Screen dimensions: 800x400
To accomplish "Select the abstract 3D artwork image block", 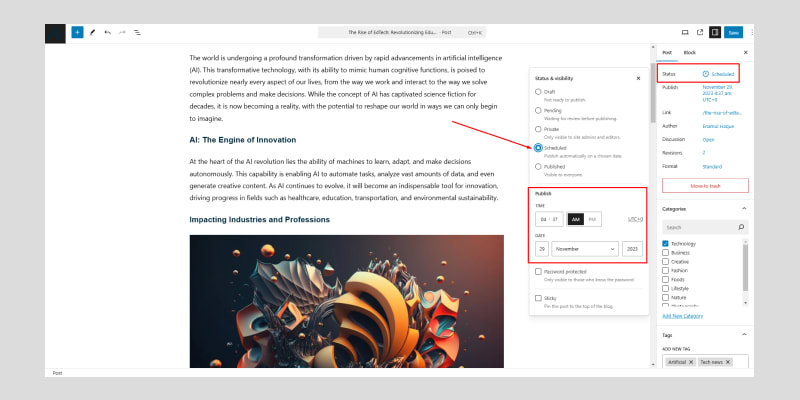I will tap(346, 302).
